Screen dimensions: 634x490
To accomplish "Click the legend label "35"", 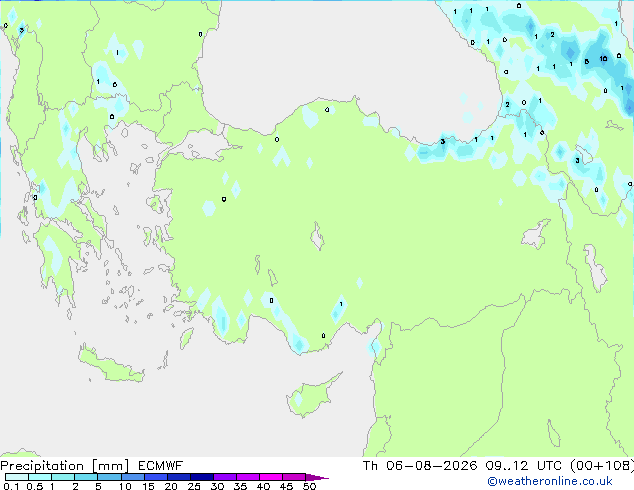I will point(240,486).
